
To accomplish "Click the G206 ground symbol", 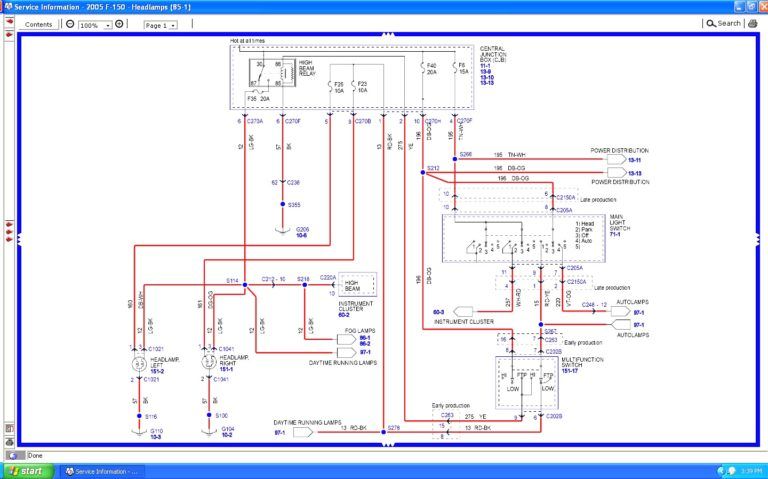I will pyautogui.click(x=283, y=230).
